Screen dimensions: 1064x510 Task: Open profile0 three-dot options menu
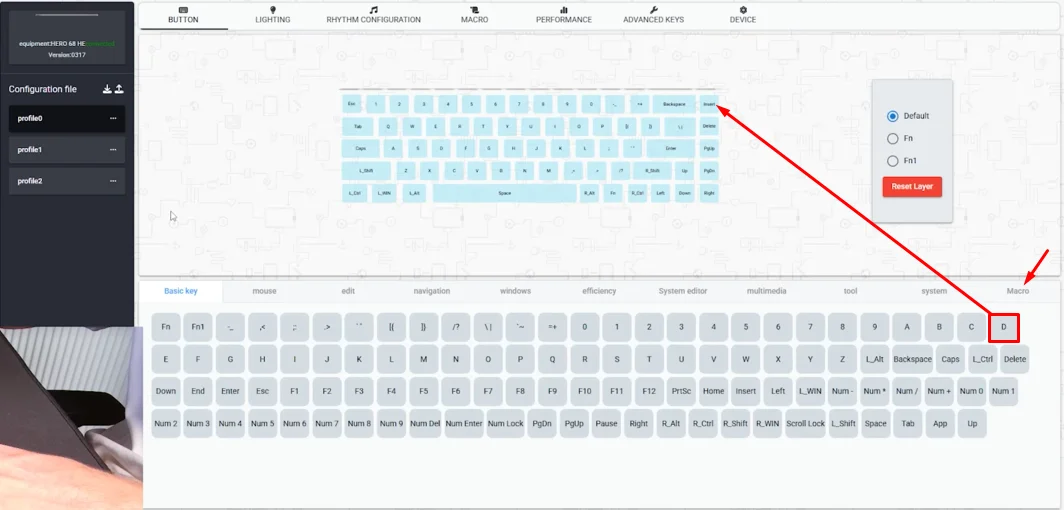113,118
